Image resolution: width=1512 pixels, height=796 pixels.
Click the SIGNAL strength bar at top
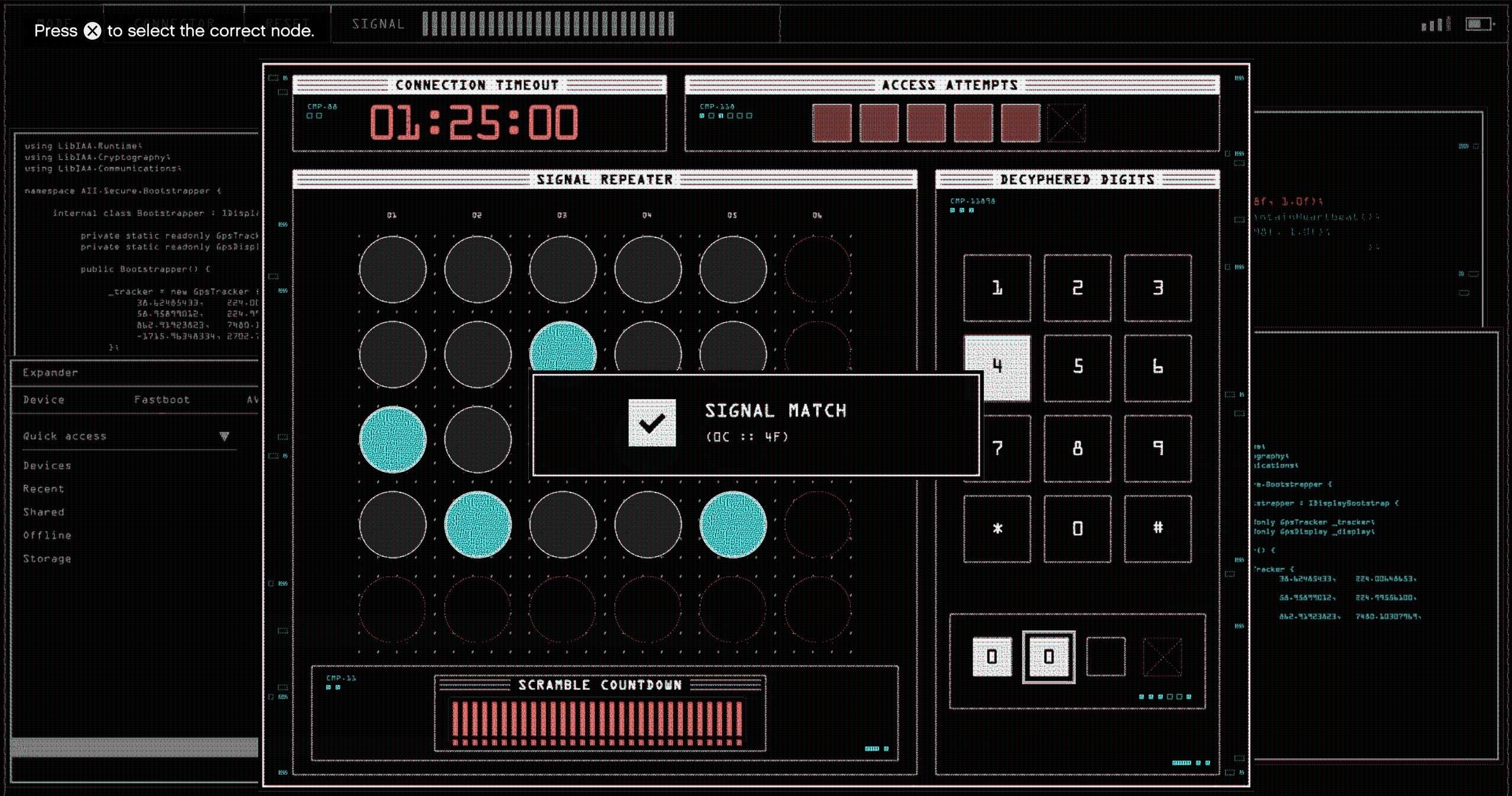coord(548,24)
